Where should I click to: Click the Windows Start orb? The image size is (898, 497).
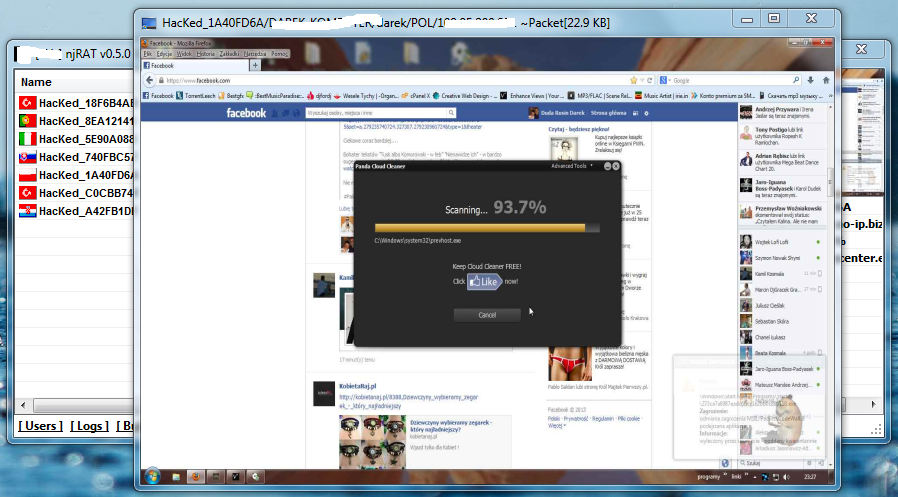coord(152,476)
